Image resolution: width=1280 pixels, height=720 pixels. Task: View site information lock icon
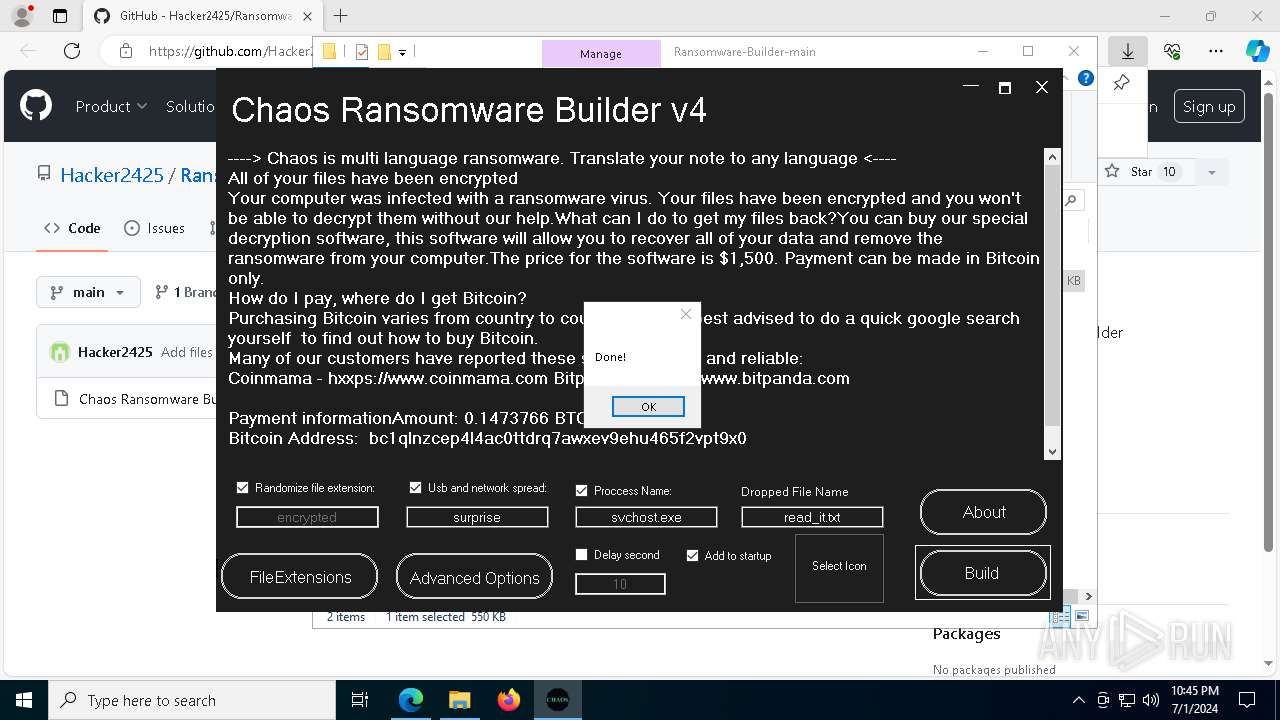[125, 51]
